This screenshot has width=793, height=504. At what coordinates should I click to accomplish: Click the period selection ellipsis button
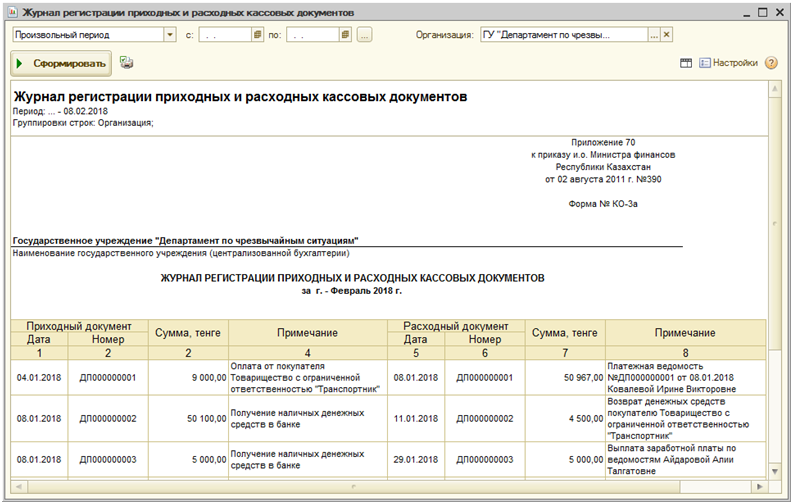point(364,34)
